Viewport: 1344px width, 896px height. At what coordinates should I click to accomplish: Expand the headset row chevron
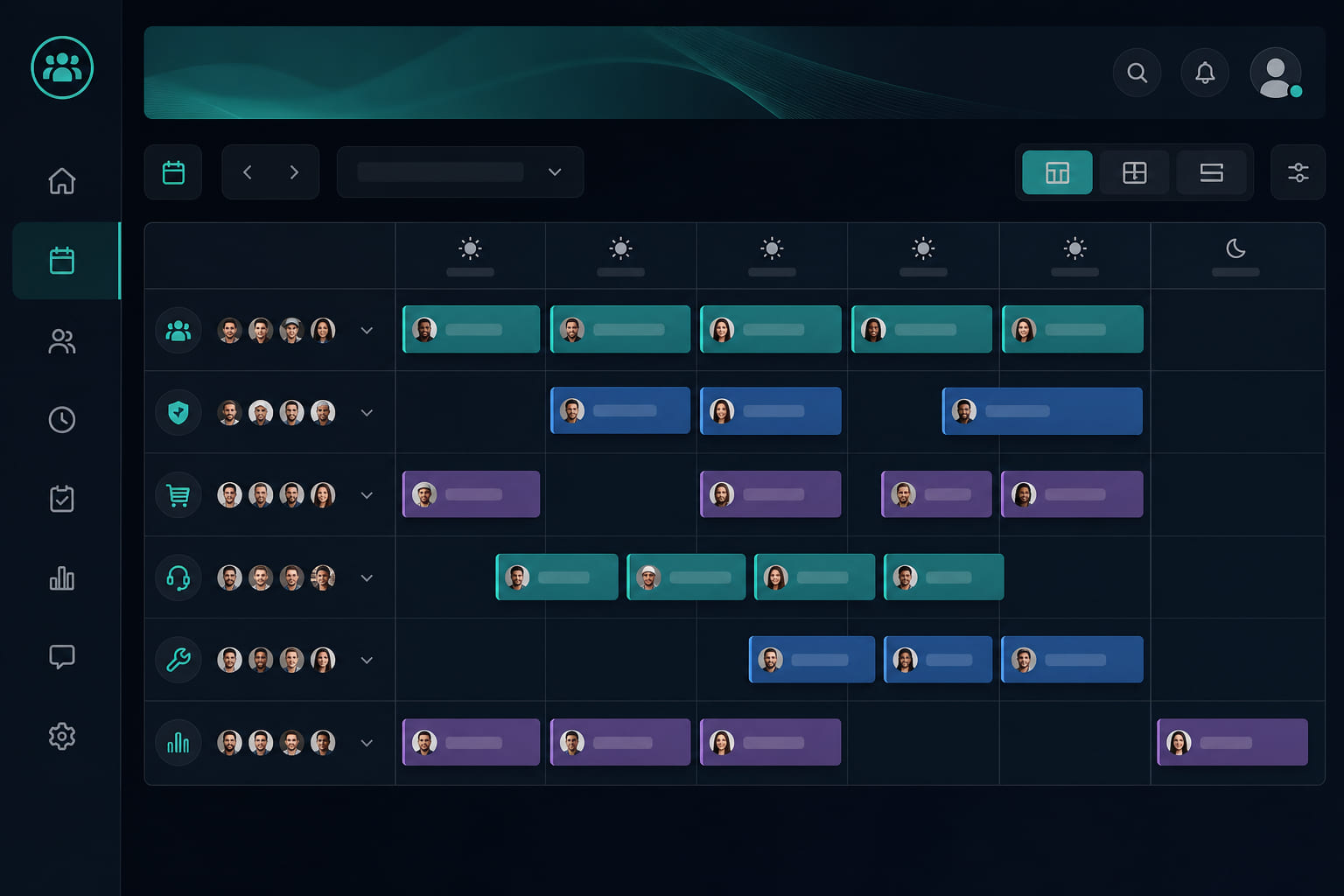tap(367, 577)
